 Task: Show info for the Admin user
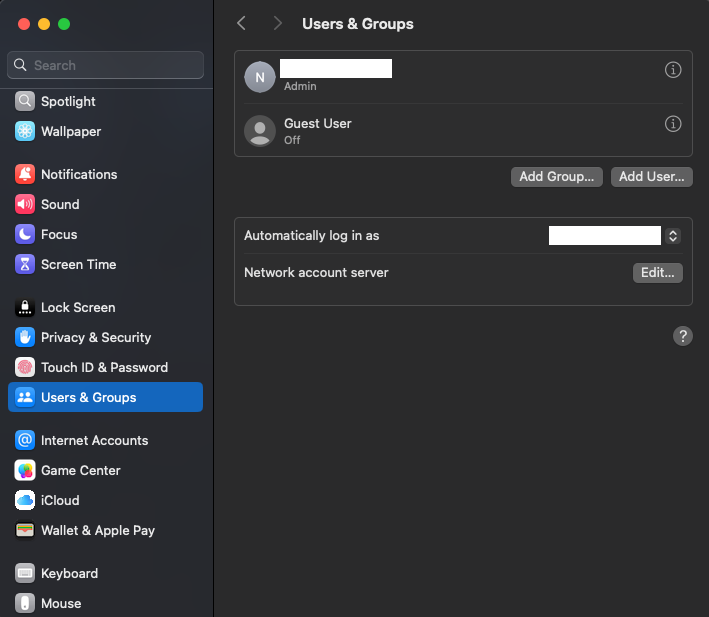pyautogui.click(x=673, y=70)
